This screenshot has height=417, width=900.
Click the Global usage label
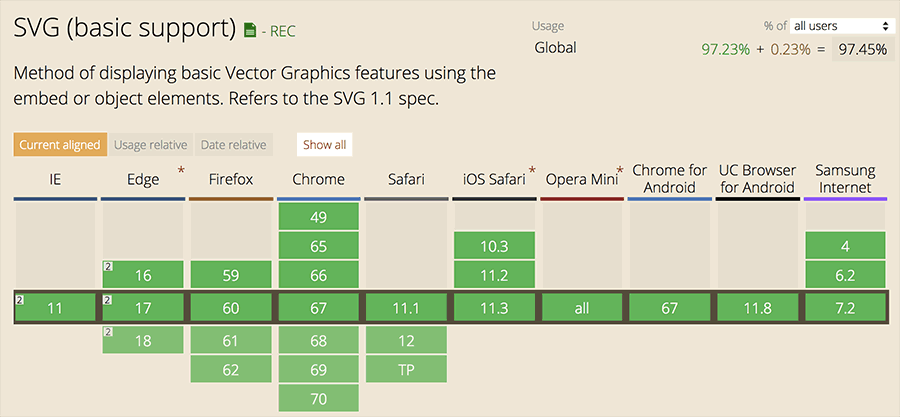(x=555, y=48)
